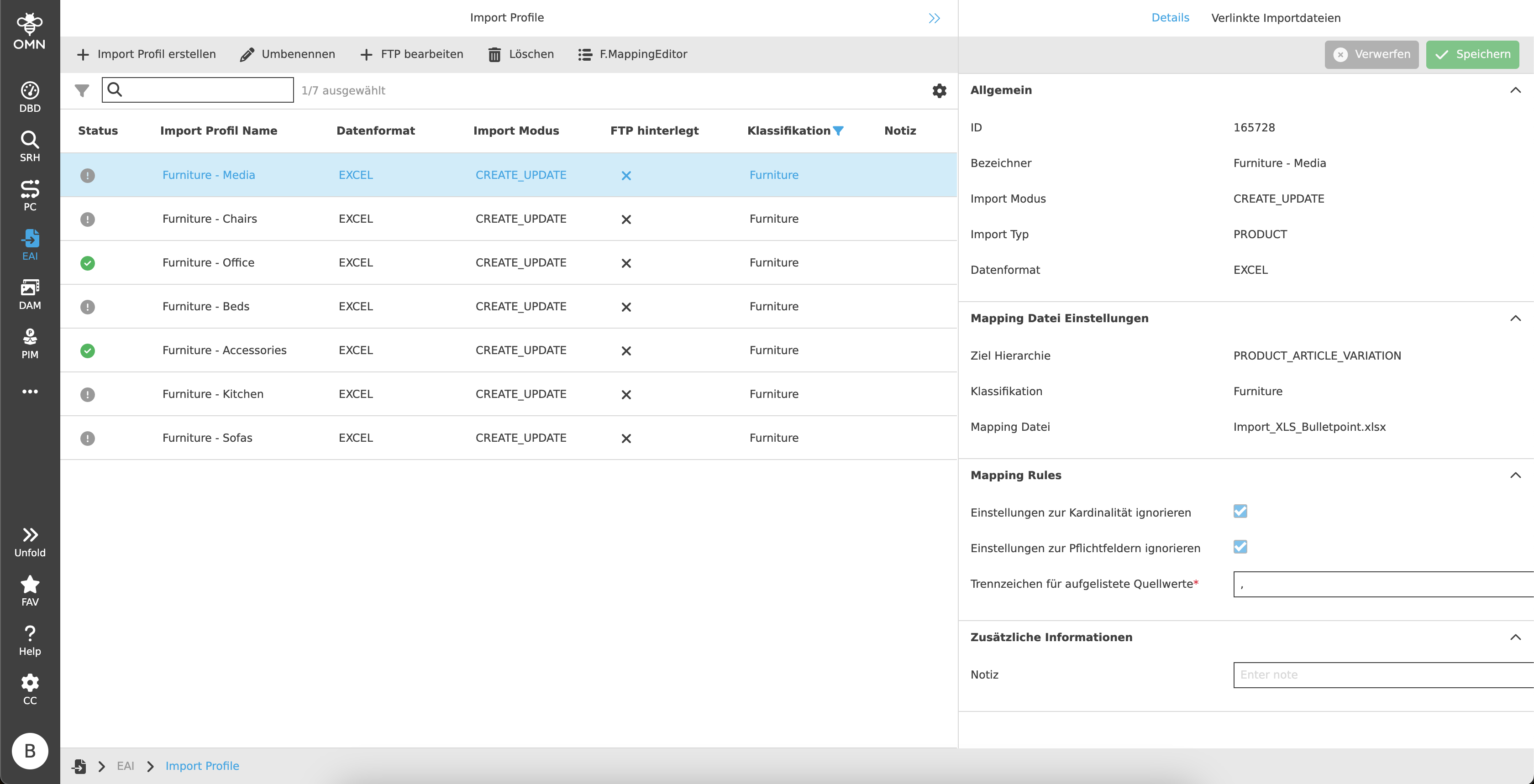Screen dimensions: 1534x784
Task: Open the filter icon beside the search field
Action: coord(82,90)
